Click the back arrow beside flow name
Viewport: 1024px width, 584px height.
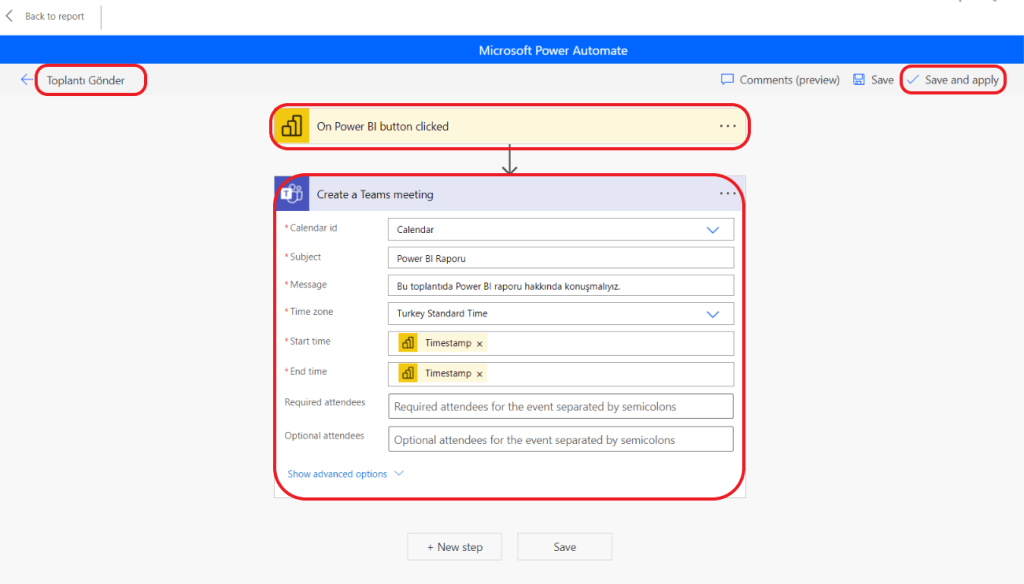point(27,80)
